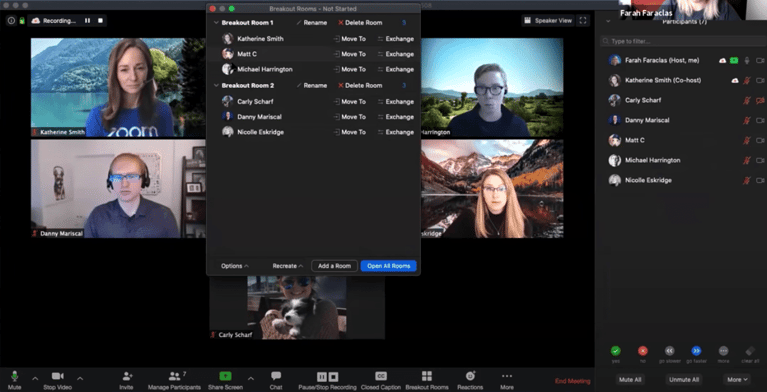Screen dimensions: 767x392
Task: Toggle Carly Scharf's video camera icon
Action: coord(760,100)
